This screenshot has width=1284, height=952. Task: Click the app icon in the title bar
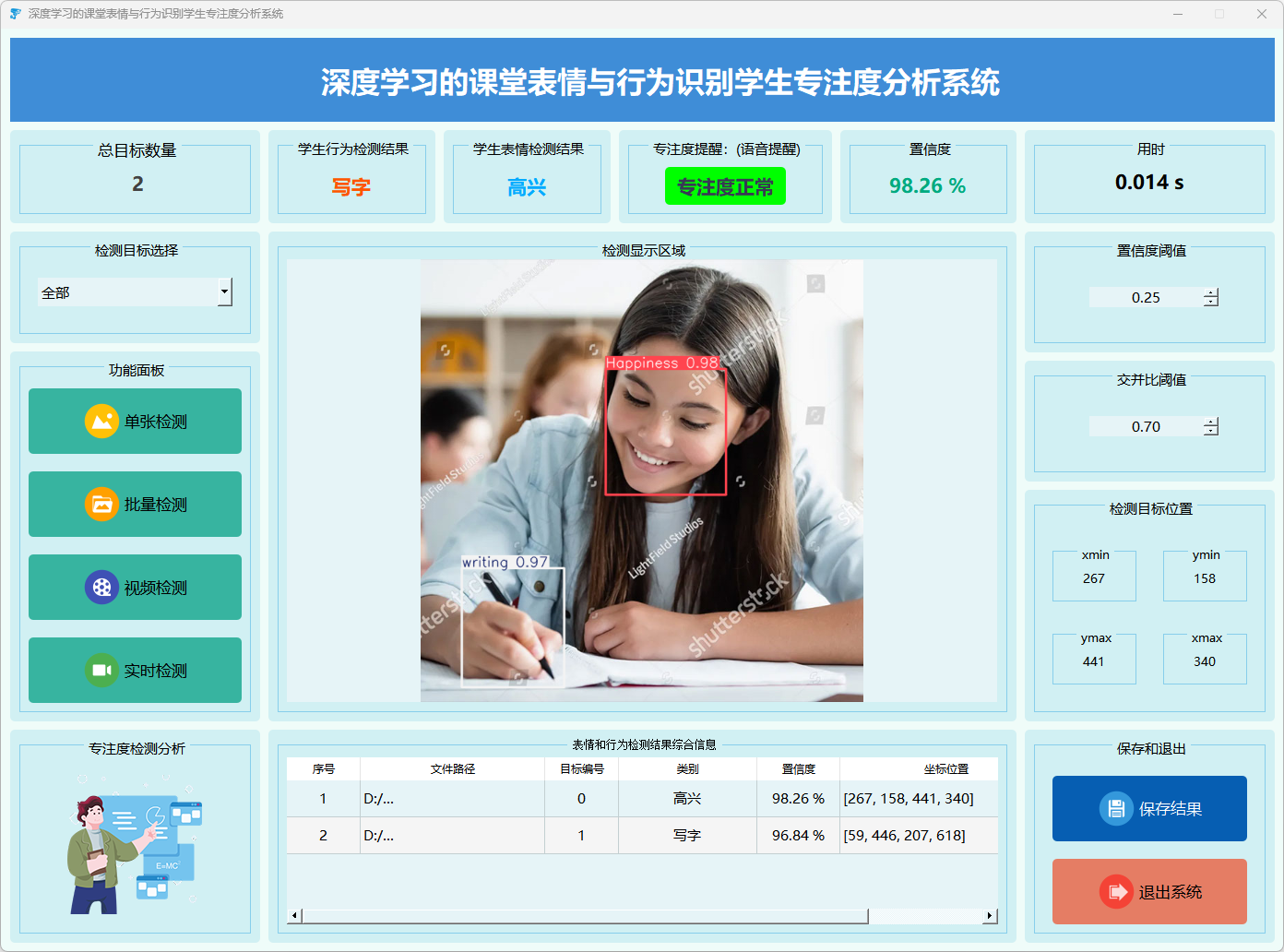[15, 14]
